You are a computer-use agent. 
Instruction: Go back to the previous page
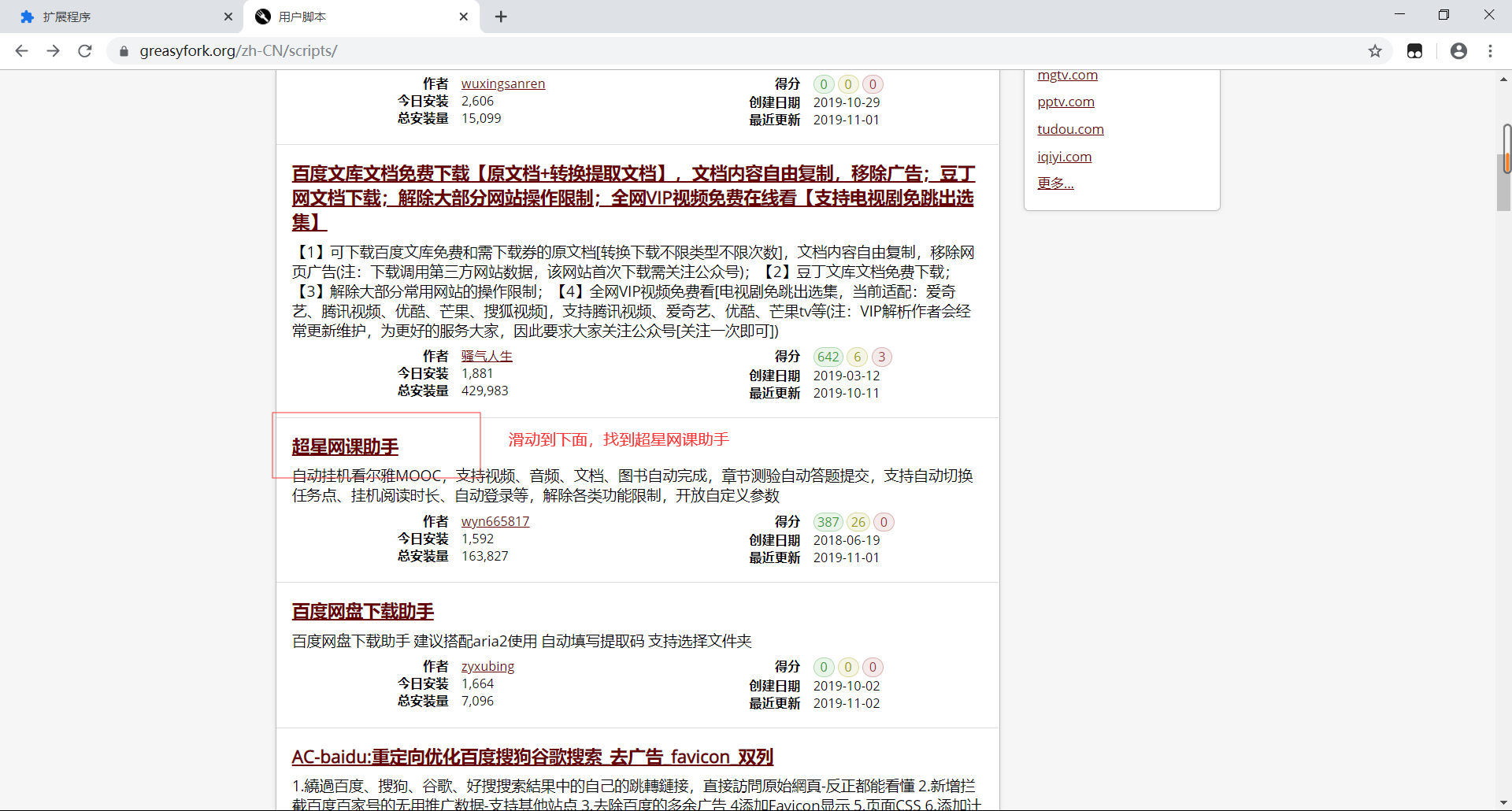(22, 51)
